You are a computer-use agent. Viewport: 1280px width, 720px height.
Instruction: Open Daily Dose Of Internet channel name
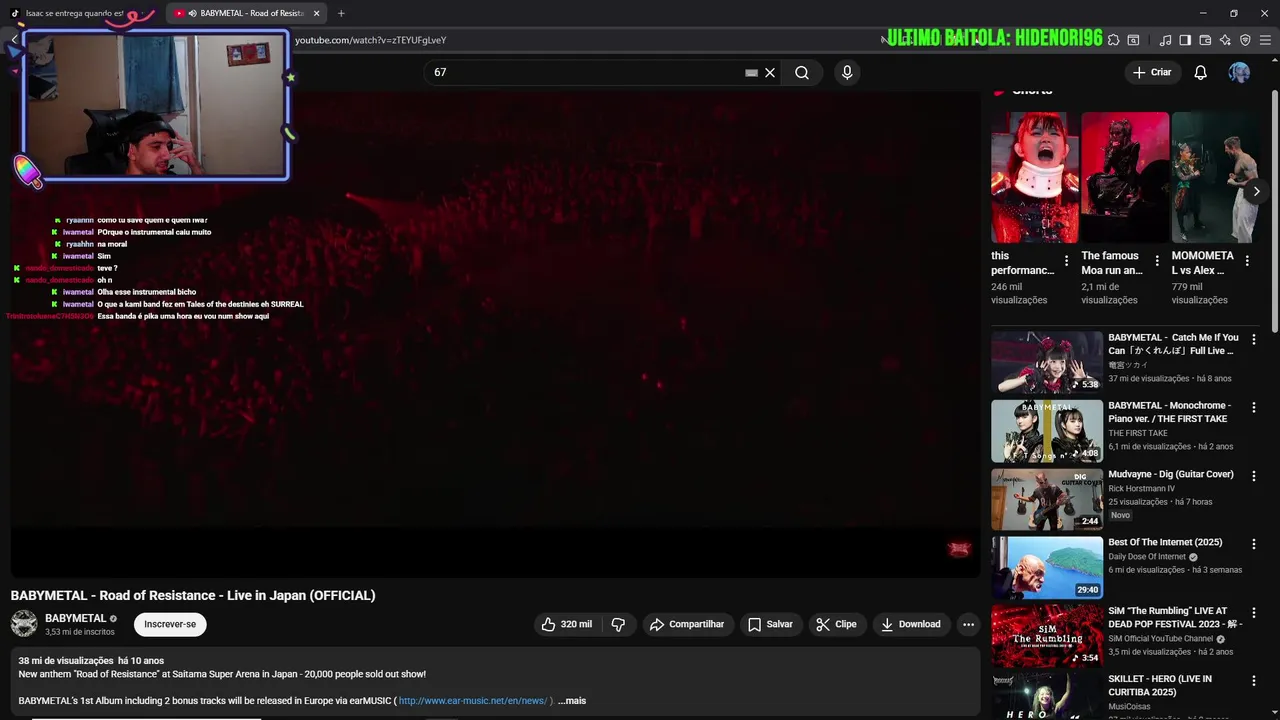(x=1147, y=557)
